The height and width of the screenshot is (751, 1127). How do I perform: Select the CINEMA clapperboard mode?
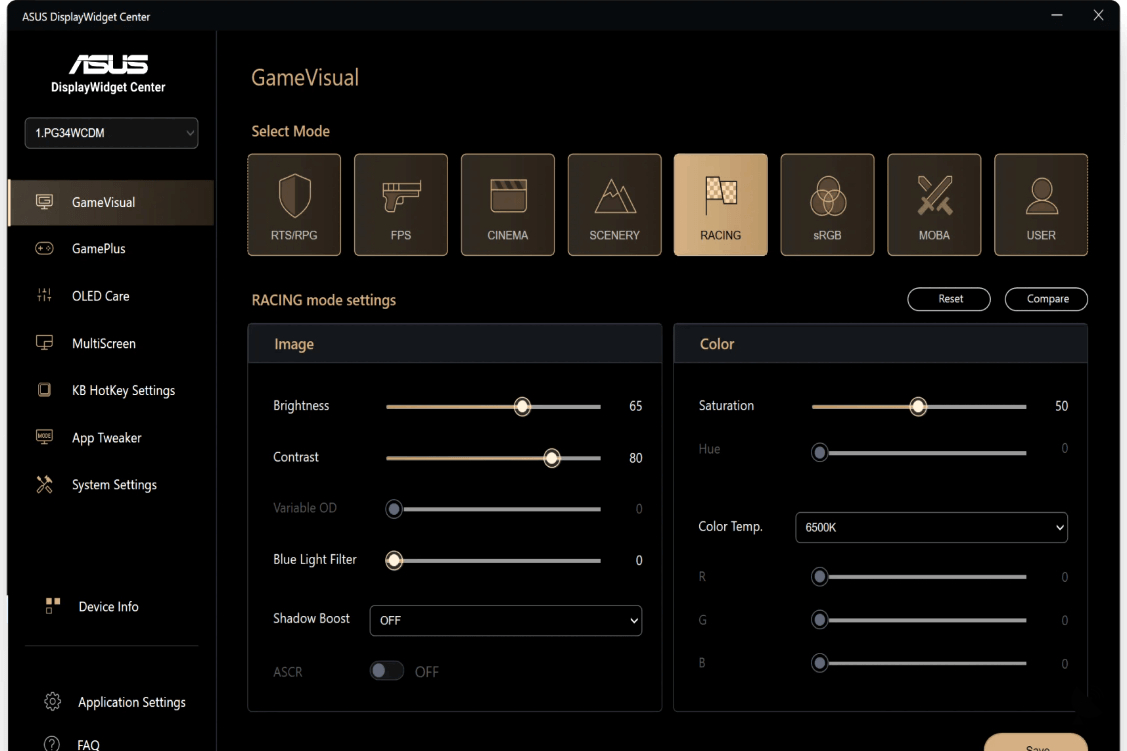507,205
